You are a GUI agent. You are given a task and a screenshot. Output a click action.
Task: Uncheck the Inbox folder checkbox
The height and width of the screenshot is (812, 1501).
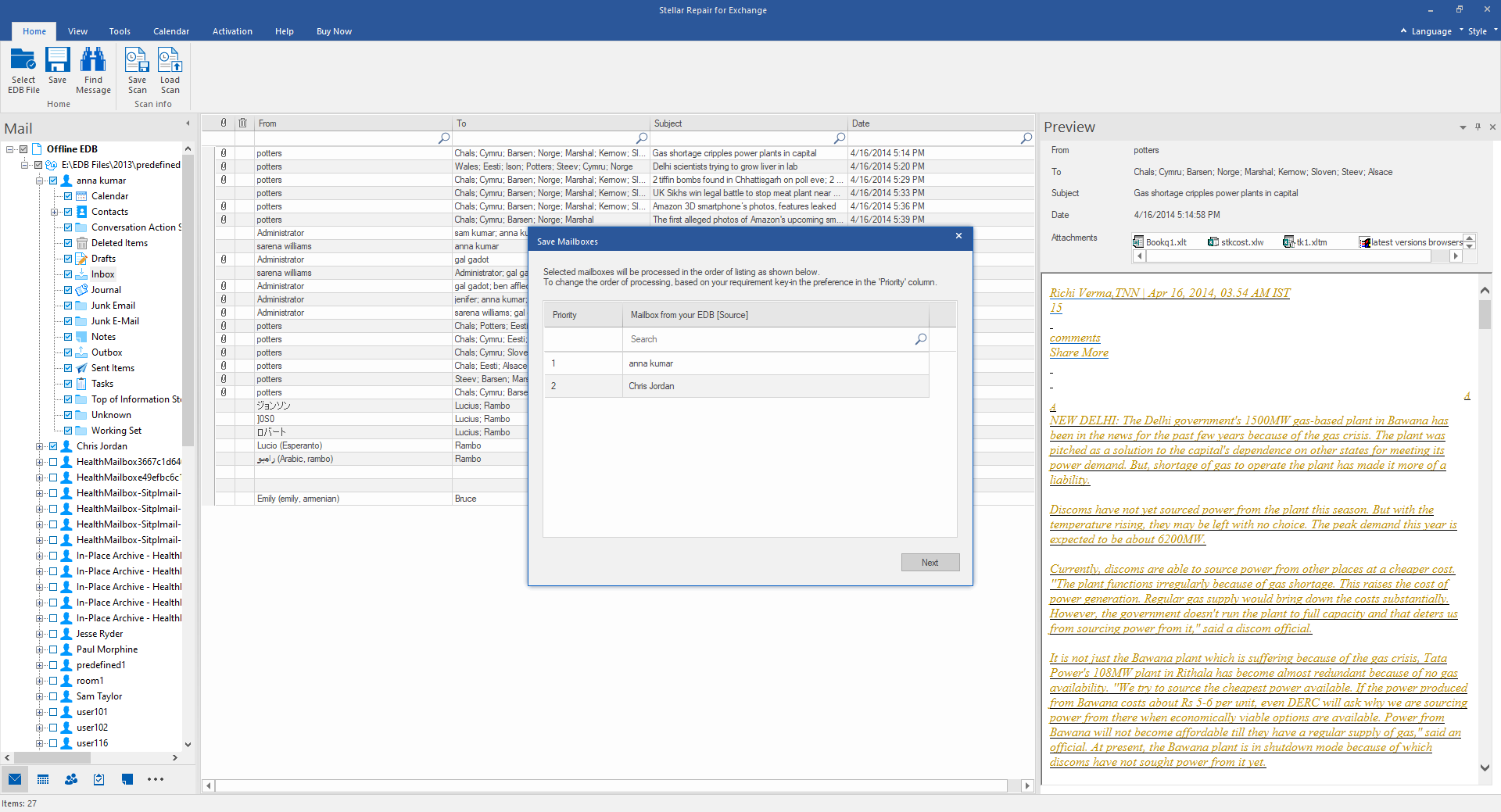coord(68,274)
